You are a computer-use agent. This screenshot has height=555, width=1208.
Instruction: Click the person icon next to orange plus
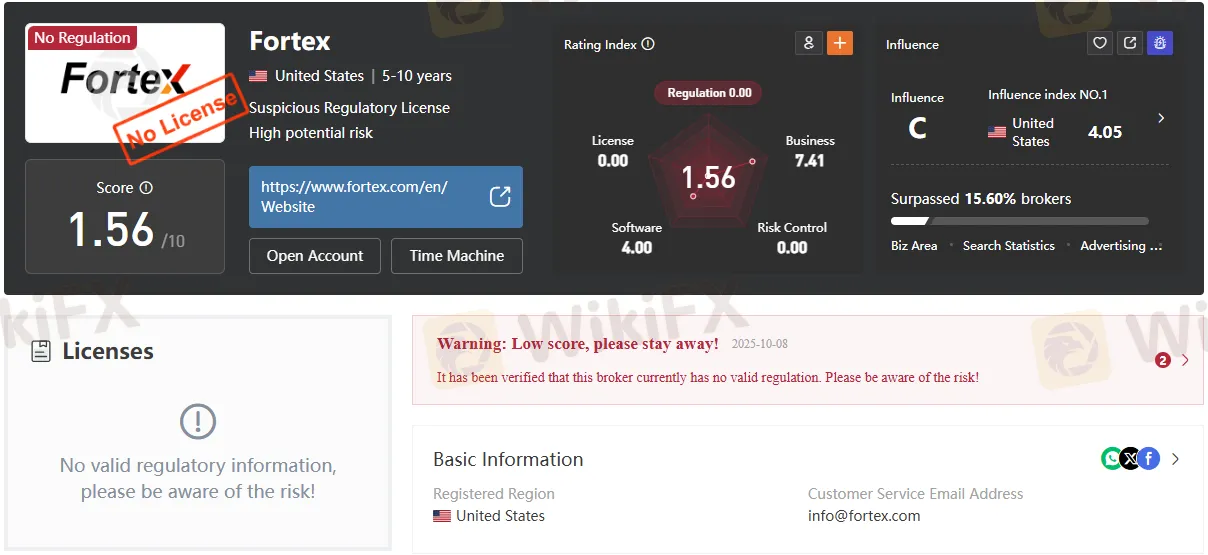pos(808,43)
